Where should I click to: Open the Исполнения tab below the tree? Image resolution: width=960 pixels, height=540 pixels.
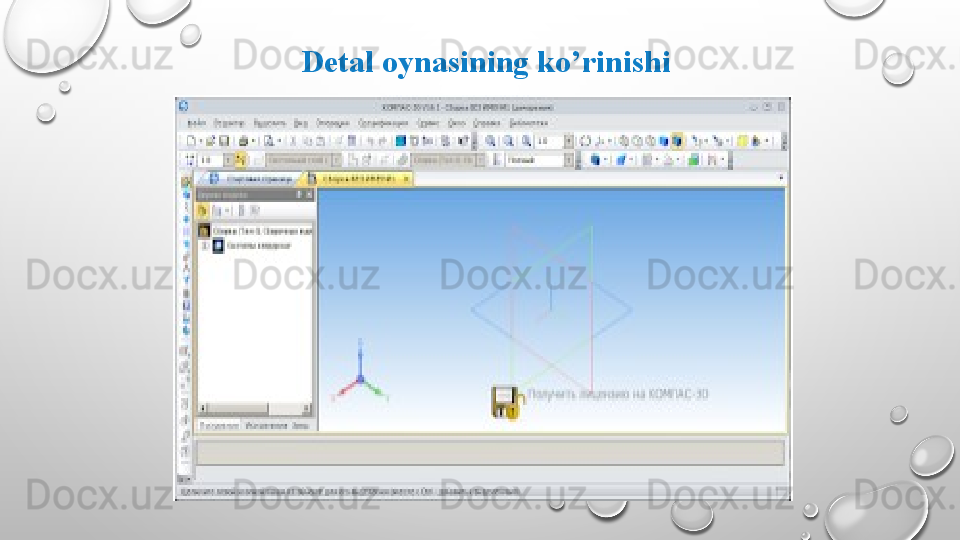click(x=266, y=426)
